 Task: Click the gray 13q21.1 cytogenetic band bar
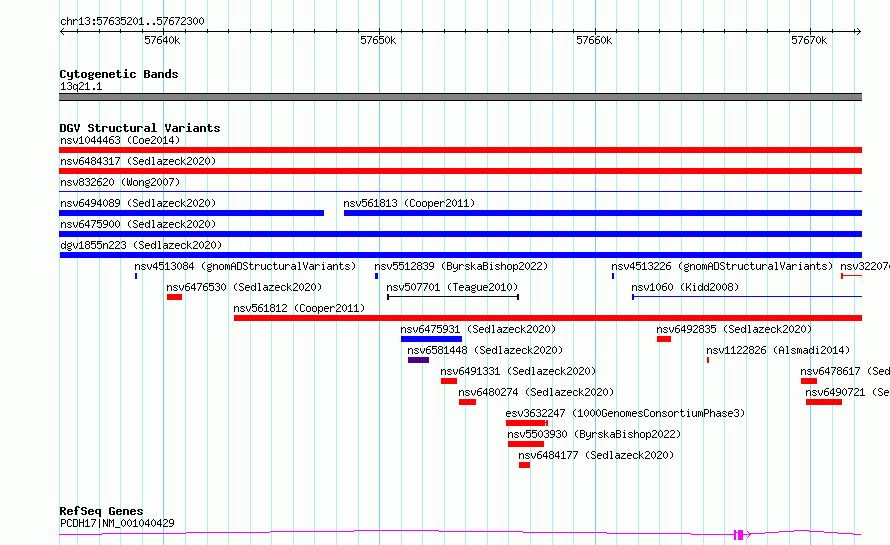(x=460, y=97)
